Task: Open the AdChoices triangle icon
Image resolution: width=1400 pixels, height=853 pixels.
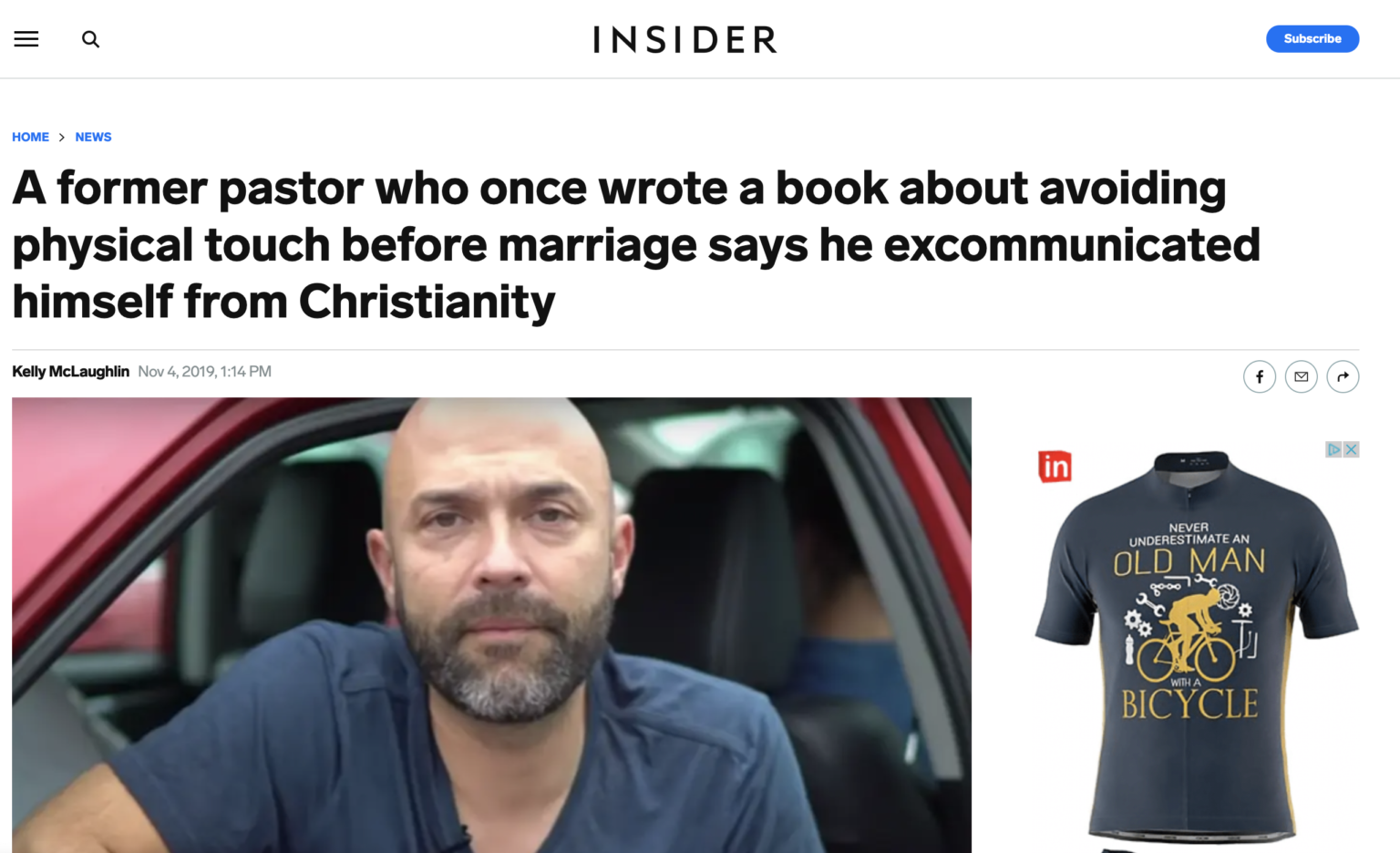Action: click(x=1333, y=449)
